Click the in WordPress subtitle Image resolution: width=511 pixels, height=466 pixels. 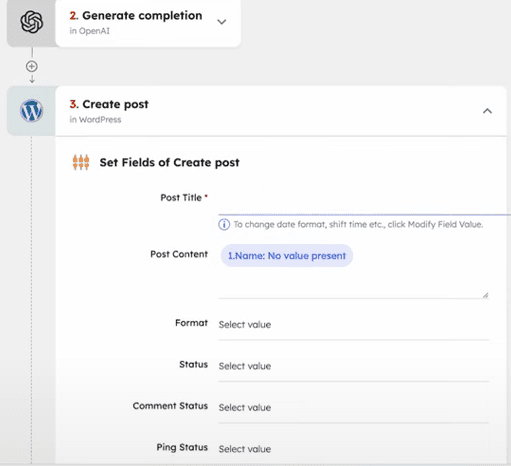pyautogui.click(x=95, y=120)
